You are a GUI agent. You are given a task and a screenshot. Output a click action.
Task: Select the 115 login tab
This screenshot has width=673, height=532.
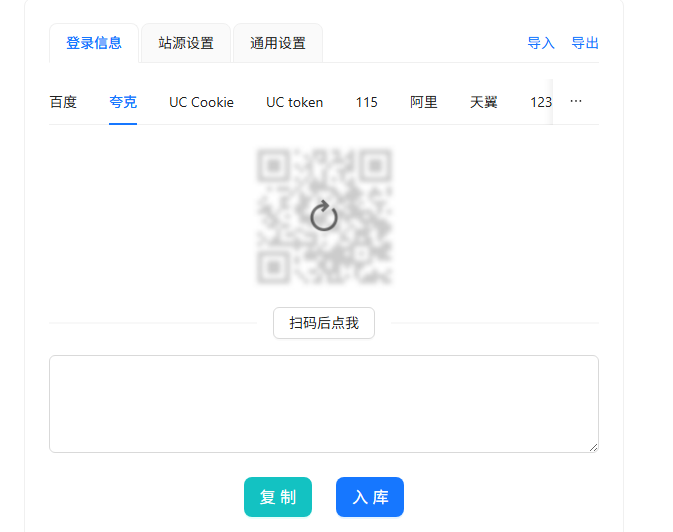tap(367, 102)
